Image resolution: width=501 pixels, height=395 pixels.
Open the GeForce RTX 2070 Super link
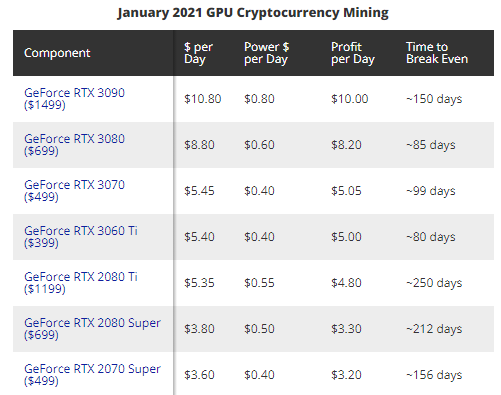point(92,375)
